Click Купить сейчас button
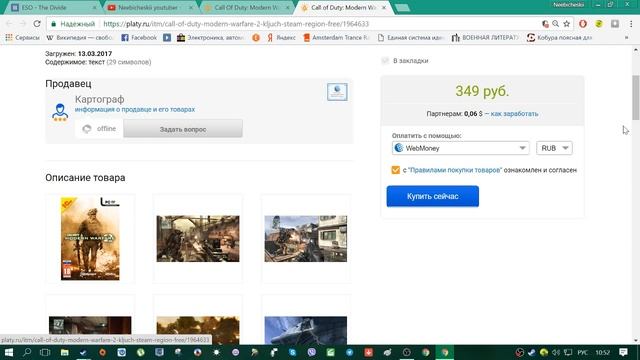This screenshot has width=640, height=360. [x=433, y=196]
